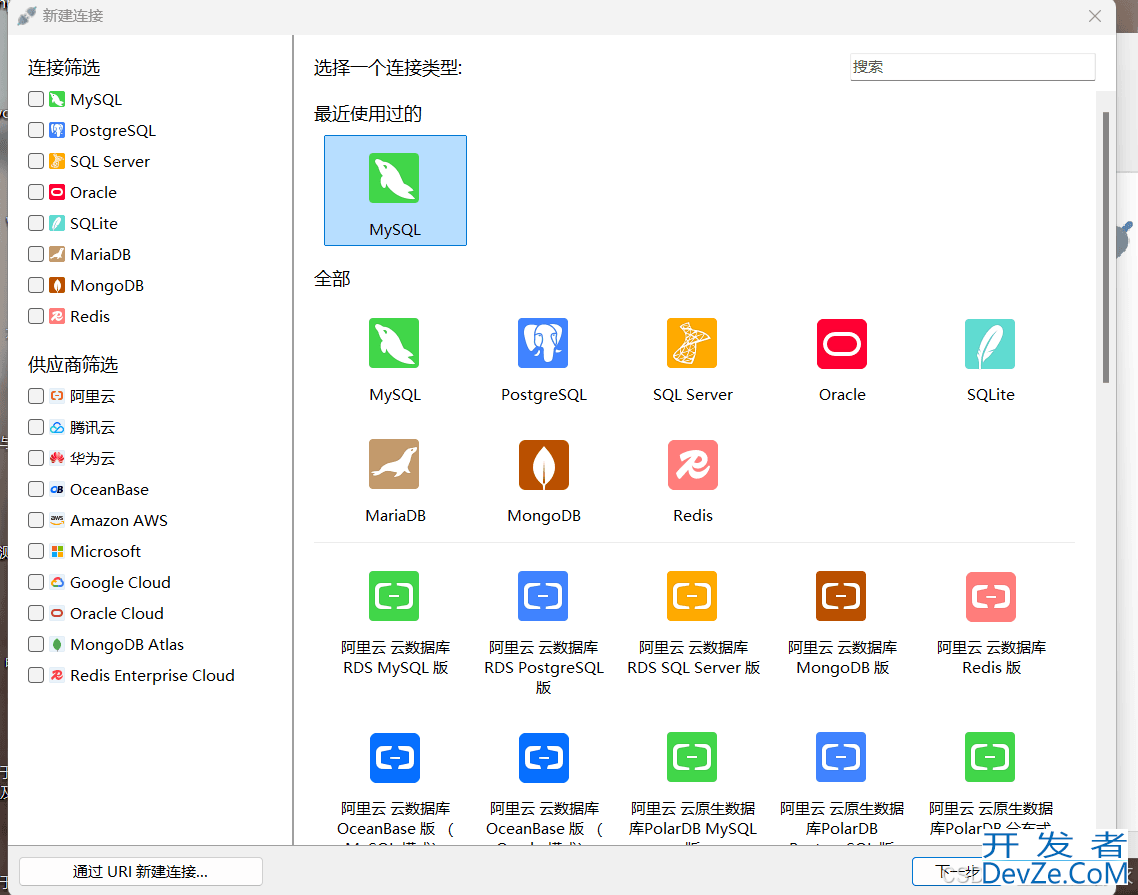Select the red Oracle connection icon
Image resolution: width=1138 pixels, height=895 pixels.
click(842, 343)
